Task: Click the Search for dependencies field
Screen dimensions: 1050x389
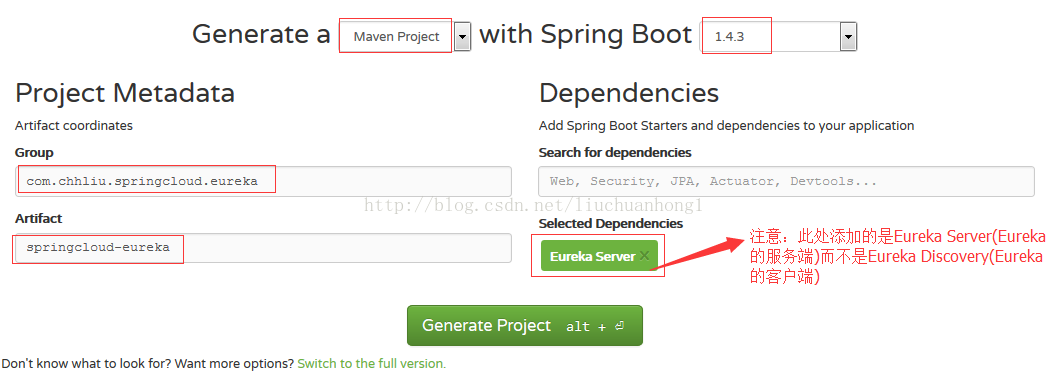Action: 786,181
